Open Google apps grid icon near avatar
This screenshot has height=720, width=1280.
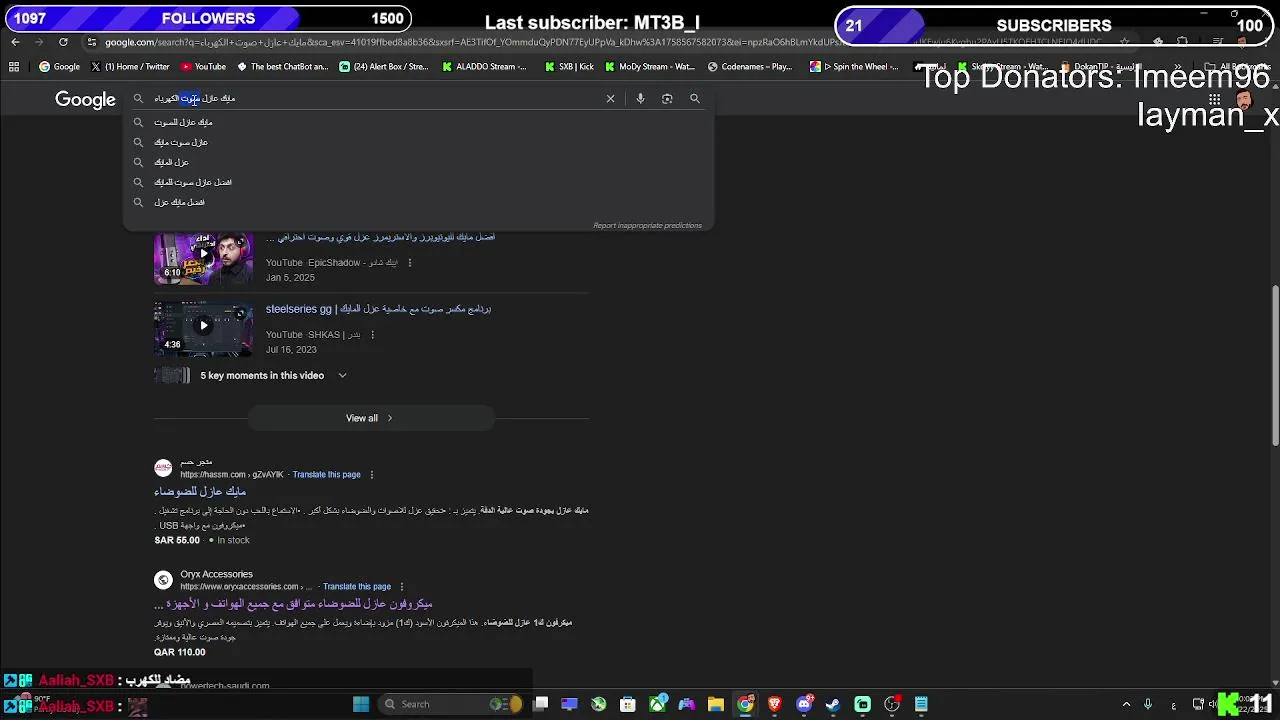1214,100
